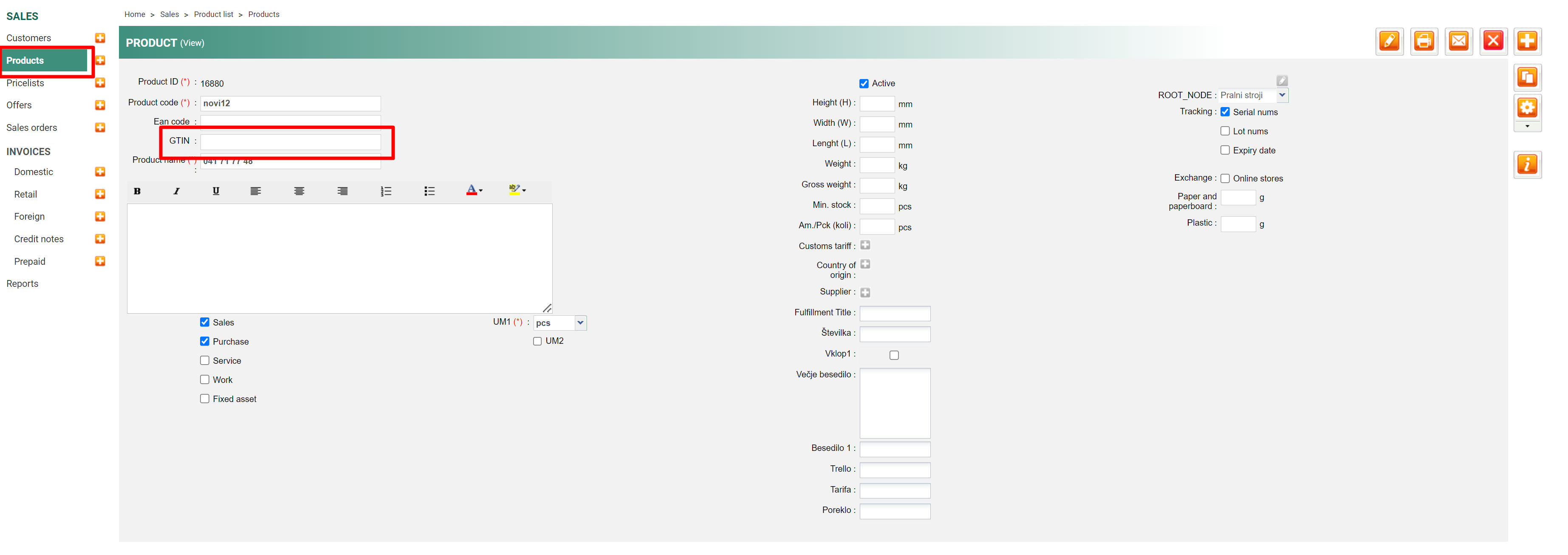Click plus icon next to Customs tariff
The image size is (1568, 555).
[x=865, y=245]
